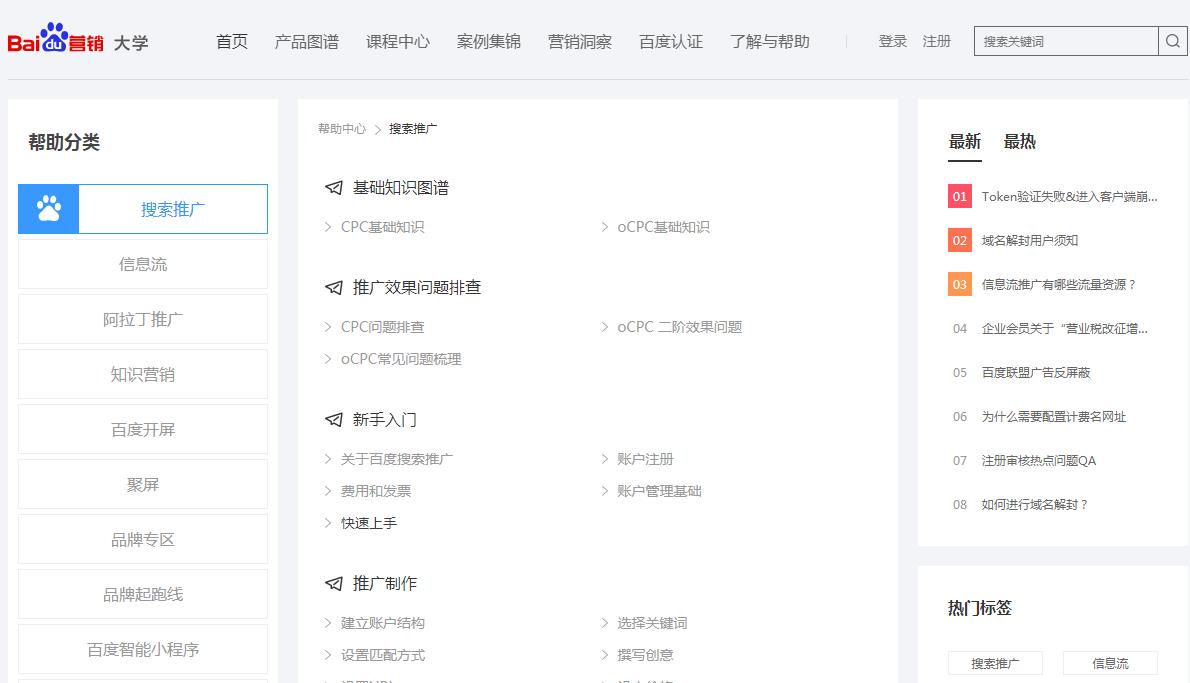The height and width of the screenshot is (683, 1190).
Task: Select 信息流 help category
Action: (x=143, y=264)
